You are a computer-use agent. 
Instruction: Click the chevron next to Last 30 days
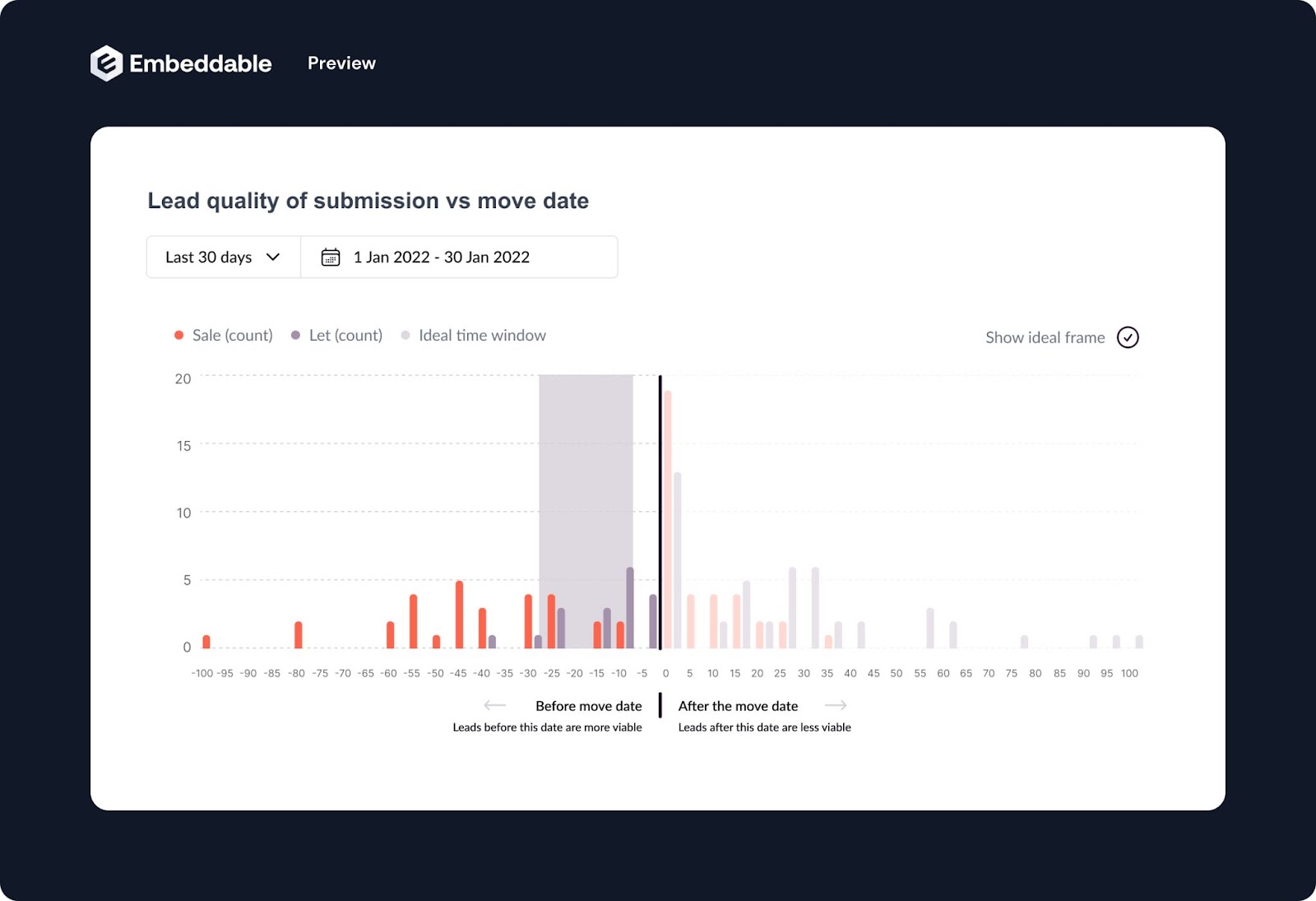coord(274,257)
